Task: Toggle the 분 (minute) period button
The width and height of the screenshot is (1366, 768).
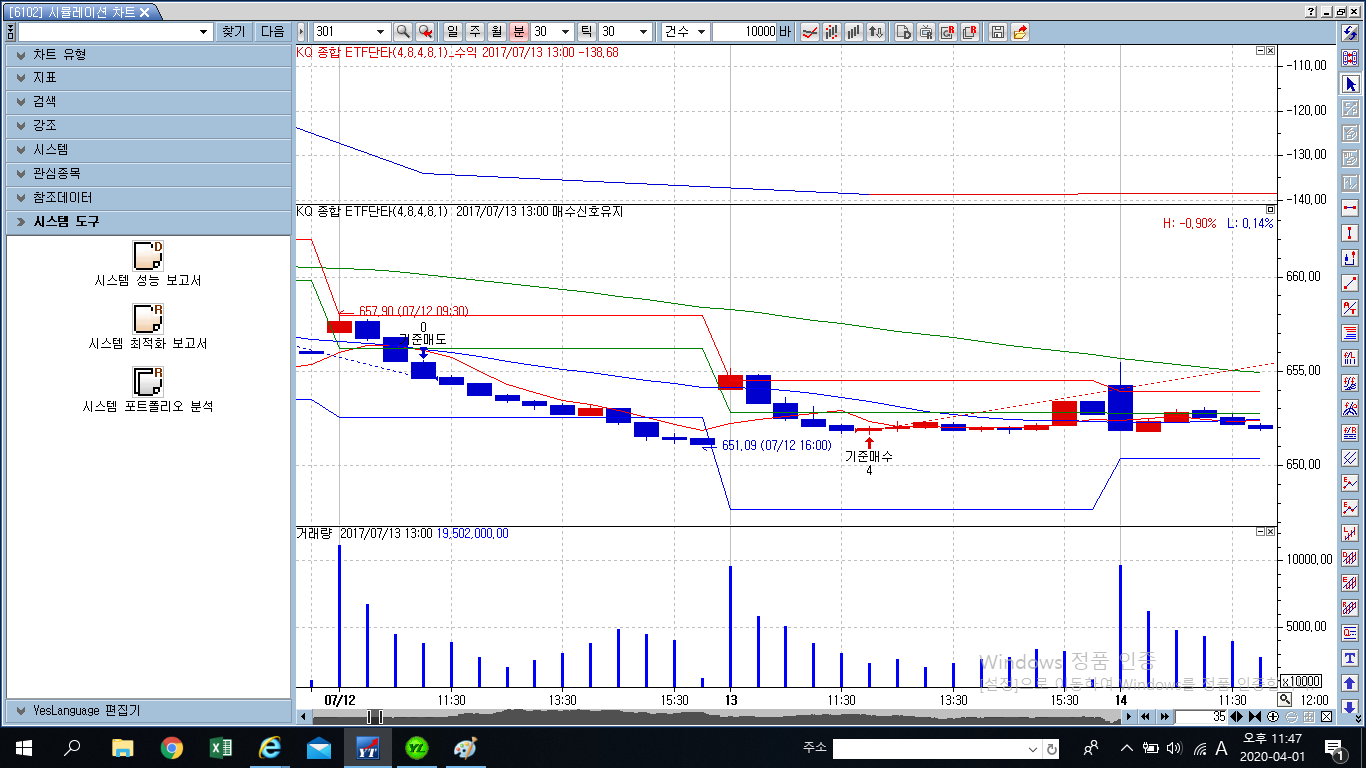Action: (518, 32)
